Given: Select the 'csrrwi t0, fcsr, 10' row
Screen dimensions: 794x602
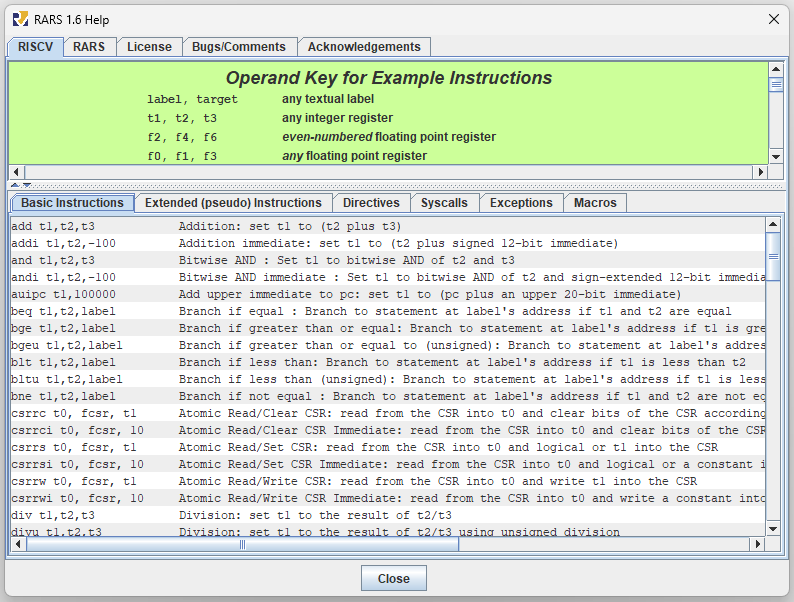Looking at the screenshot, I should (x=388, y=498).
